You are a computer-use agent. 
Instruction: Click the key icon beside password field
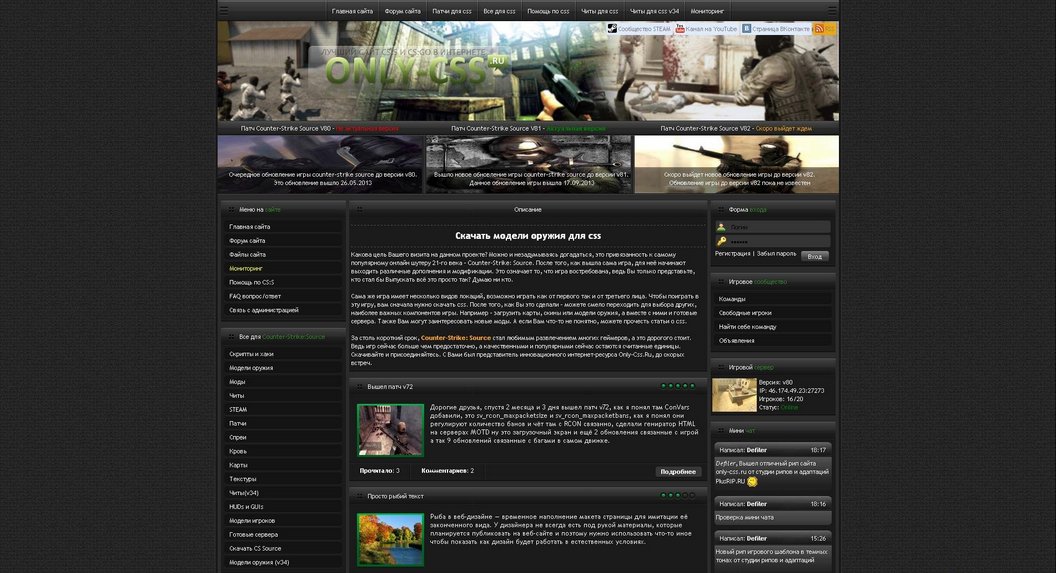[x=721, y=241]
